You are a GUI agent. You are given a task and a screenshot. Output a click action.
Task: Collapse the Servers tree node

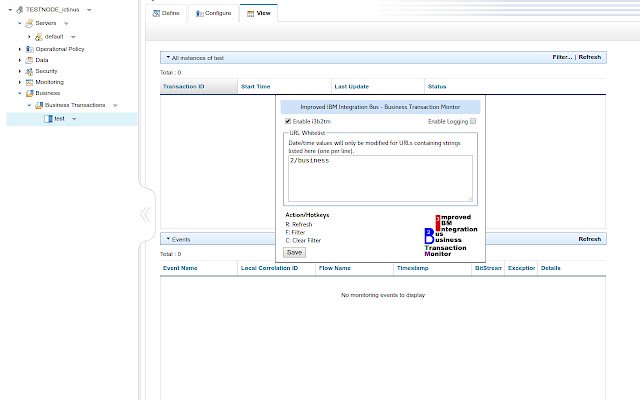(x=20, y=23)
